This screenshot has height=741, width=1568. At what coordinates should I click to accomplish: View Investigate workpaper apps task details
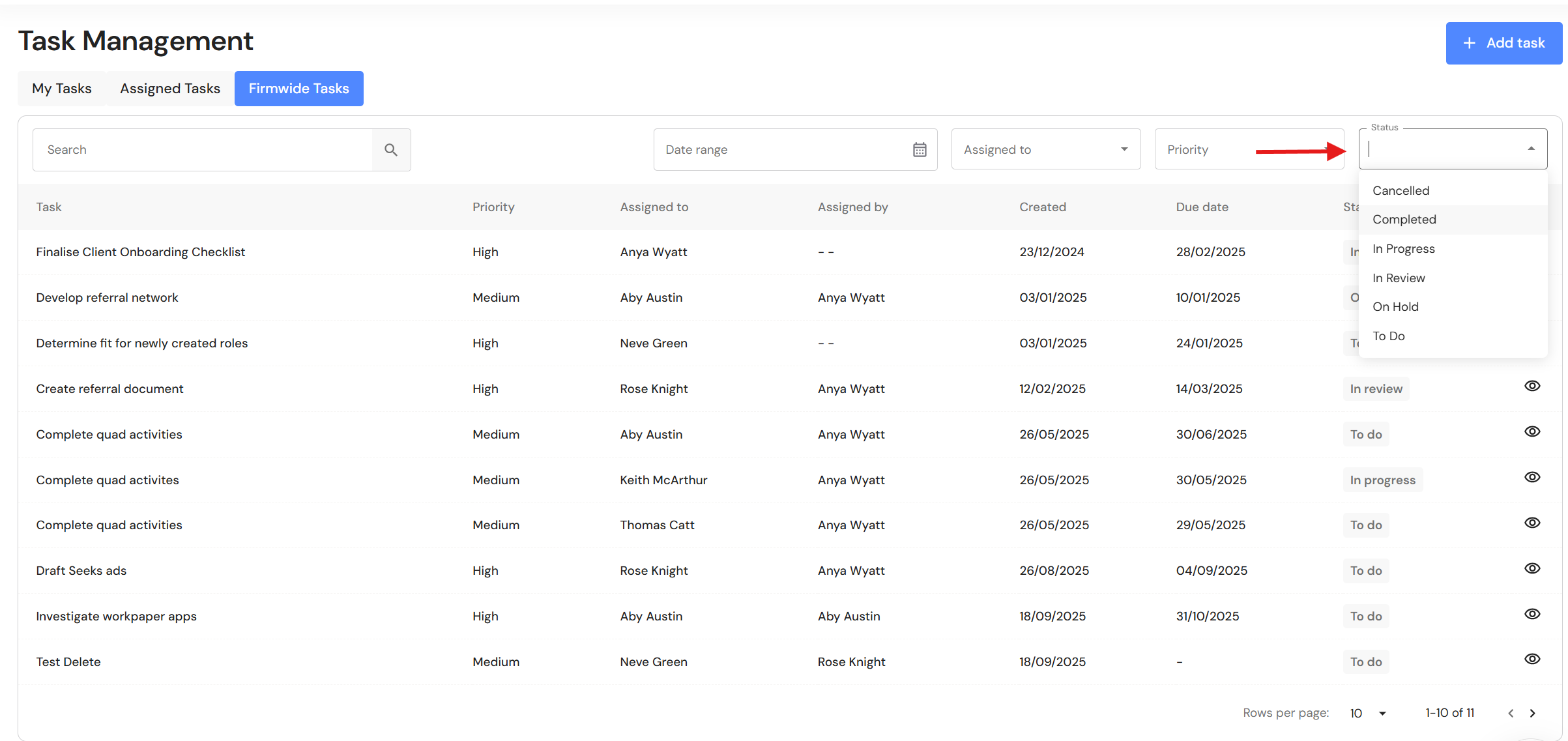click(x=1532, y=615)
